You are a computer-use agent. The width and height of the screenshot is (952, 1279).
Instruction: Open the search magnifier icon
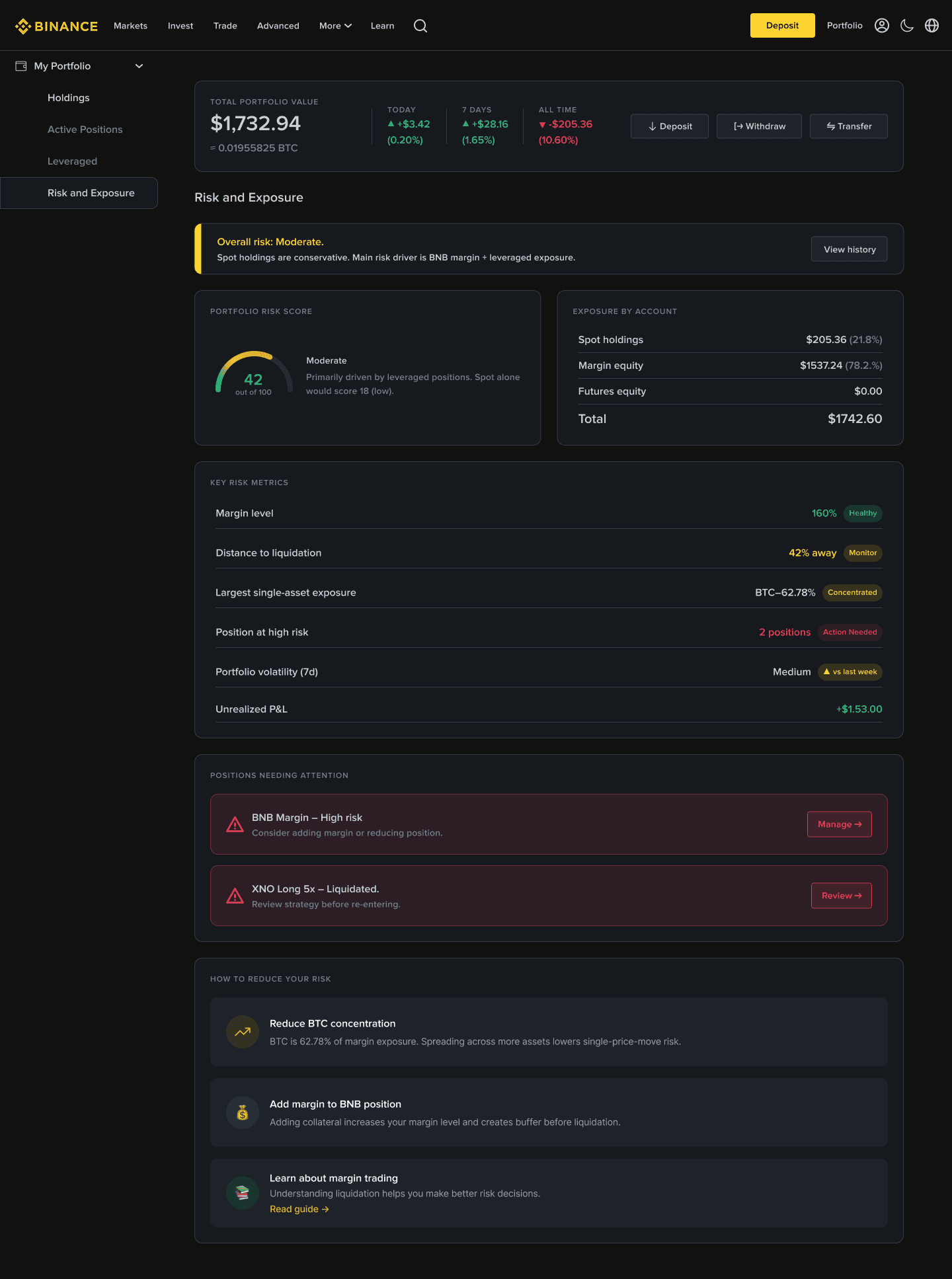(x=420, y=26)
